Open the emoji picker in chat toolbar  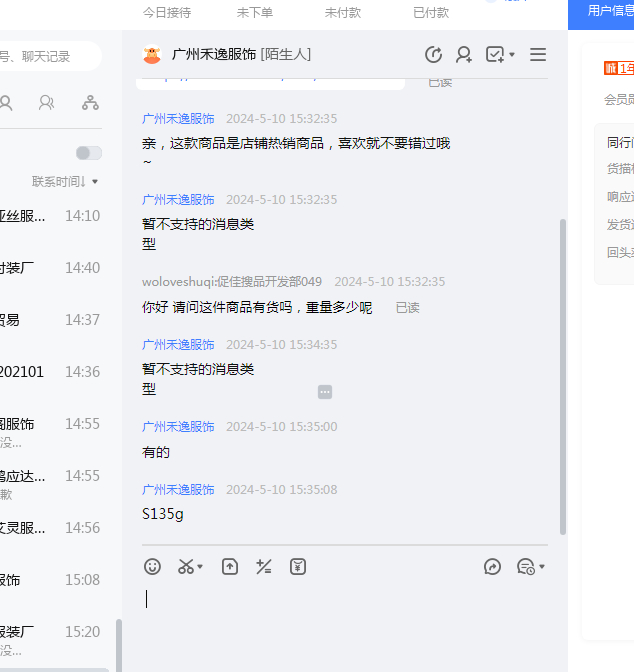152,567
